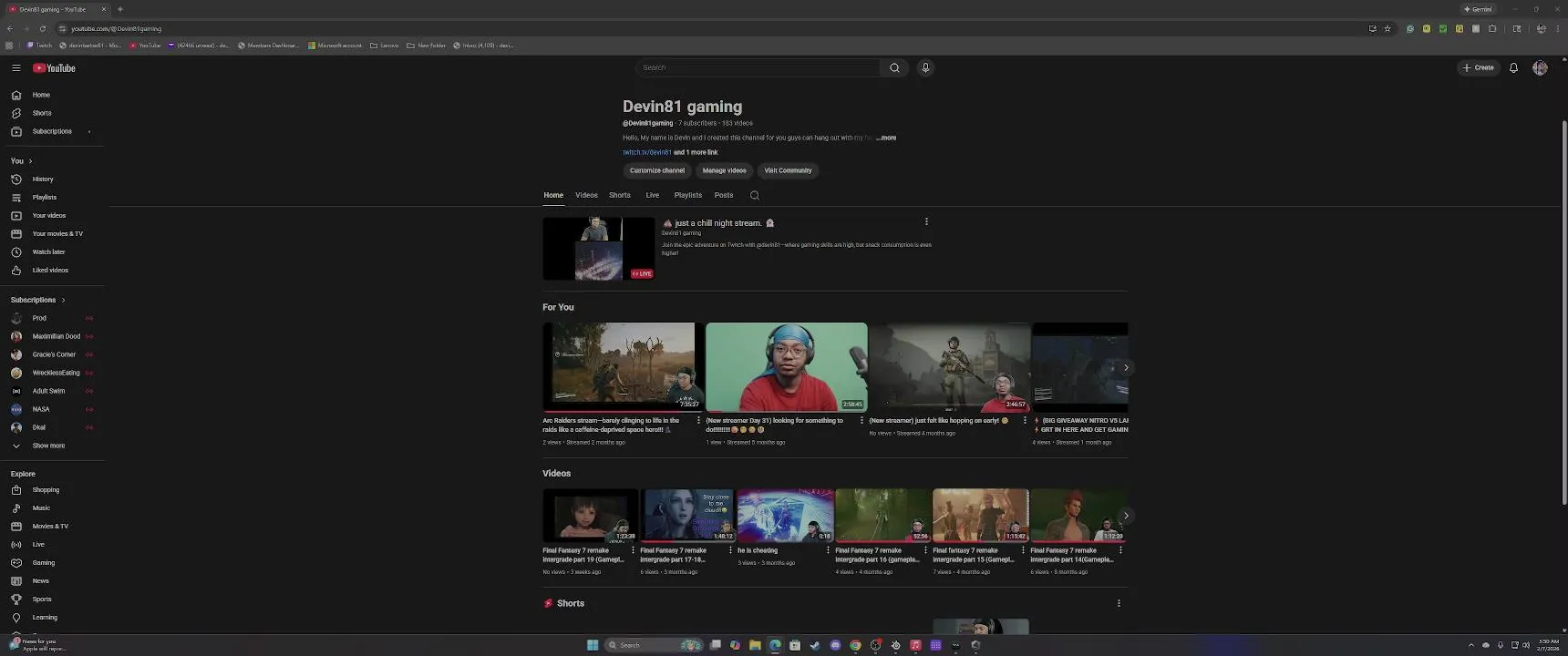Open the Arc Raiders stream thumbnail

coord(623,366)
